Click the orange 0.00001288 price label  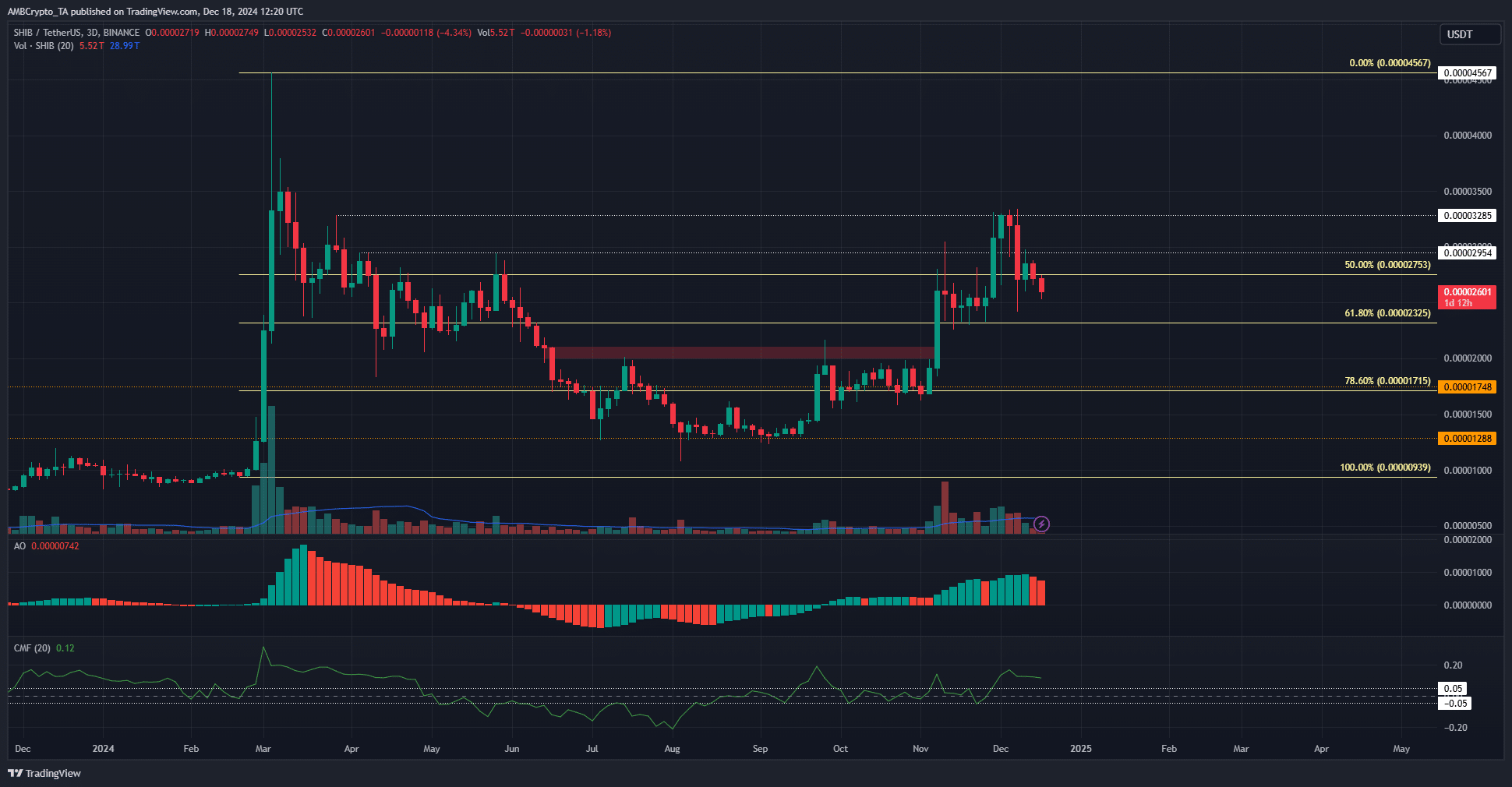tap(1467, 439)
